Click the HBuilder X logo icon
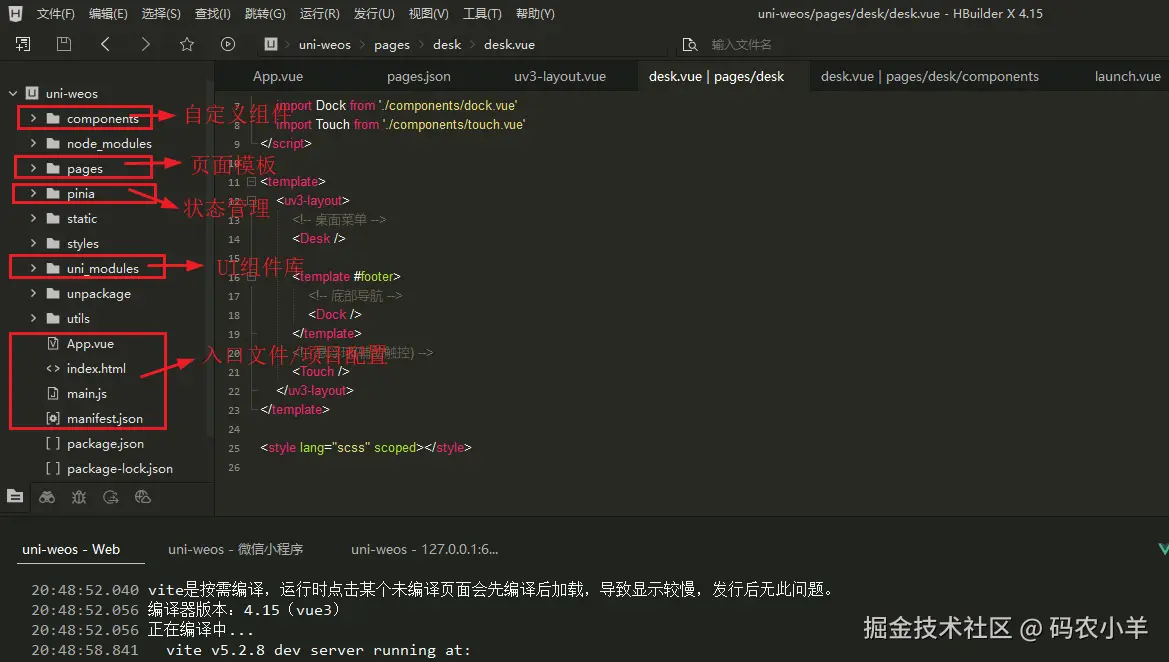This screenshot has width=1169, height=662. 15,13
